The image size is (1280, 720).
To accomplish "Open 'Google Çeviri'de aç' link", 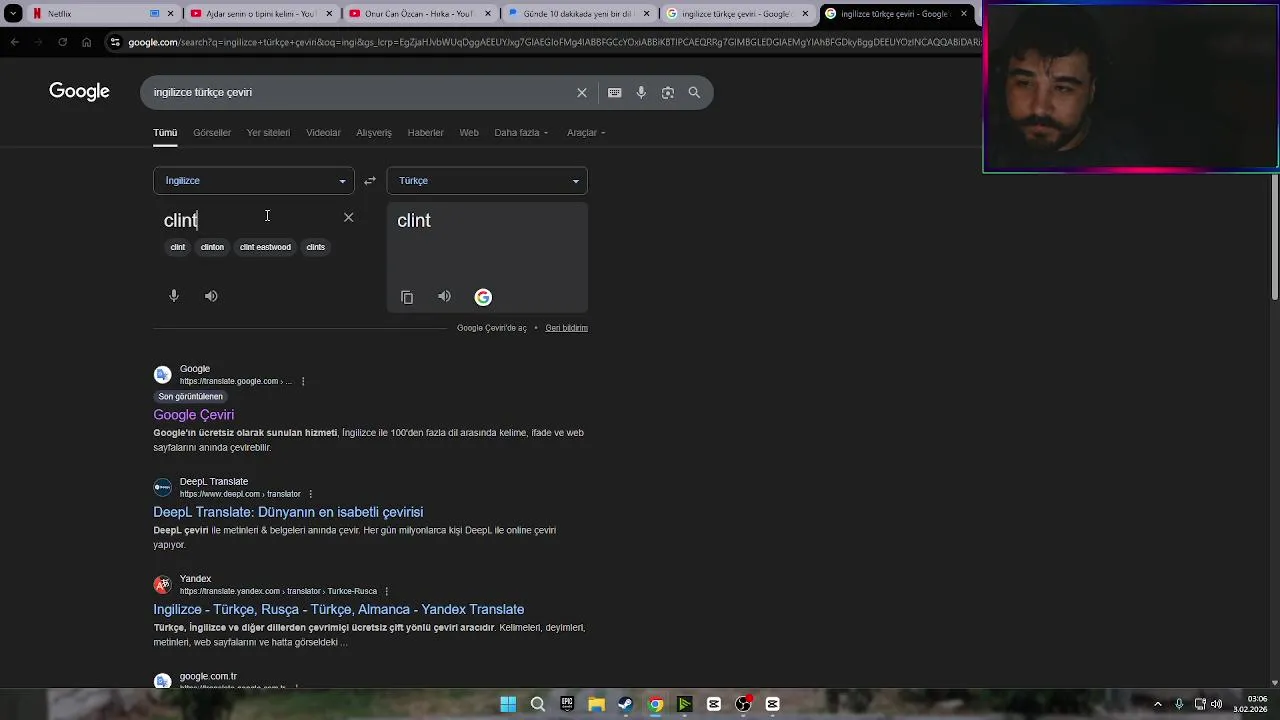I will tap(492, 328).
